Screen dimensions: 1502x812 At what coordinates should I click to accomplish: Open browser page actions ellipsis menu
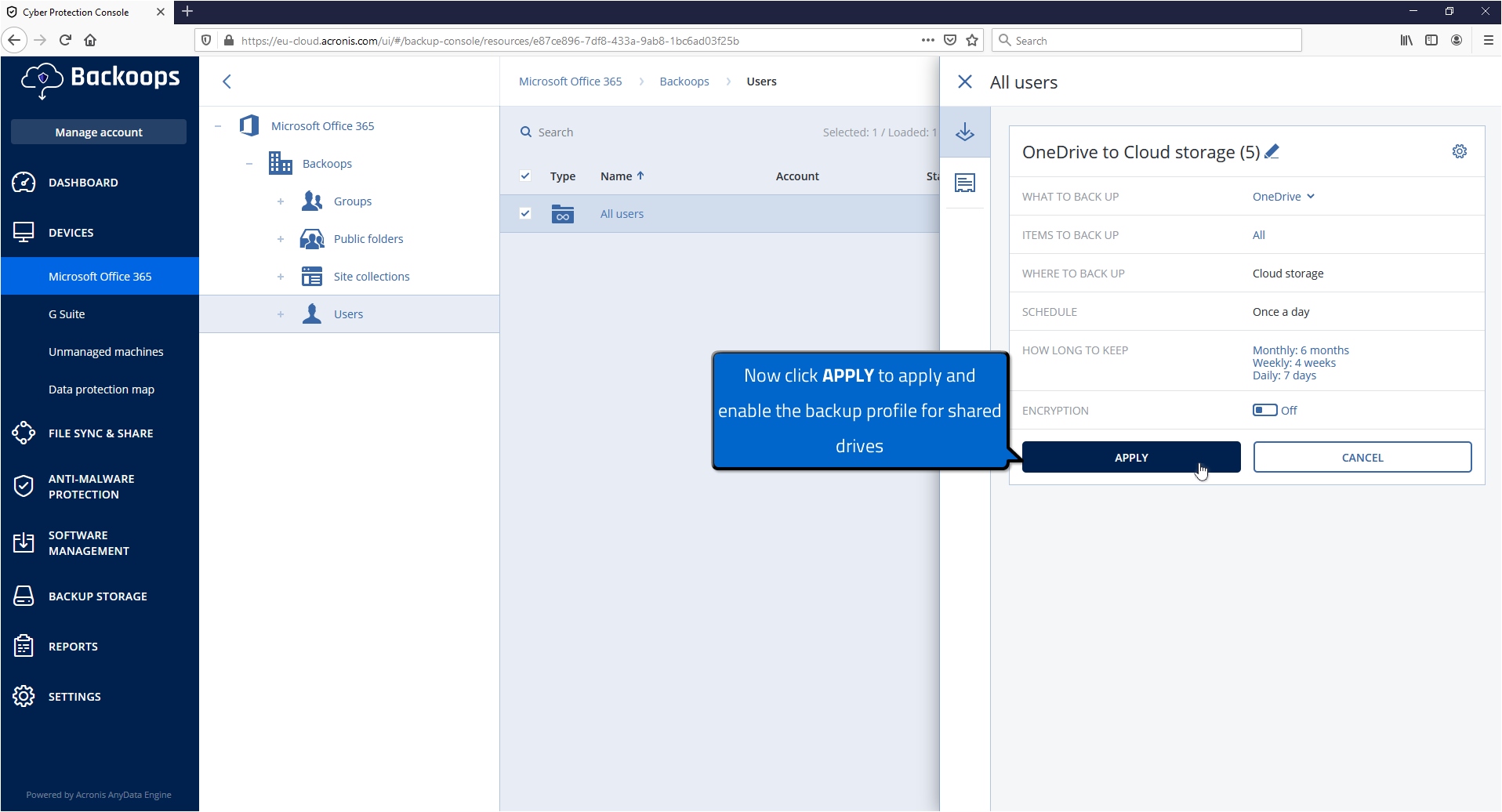[x=928, y=40]
